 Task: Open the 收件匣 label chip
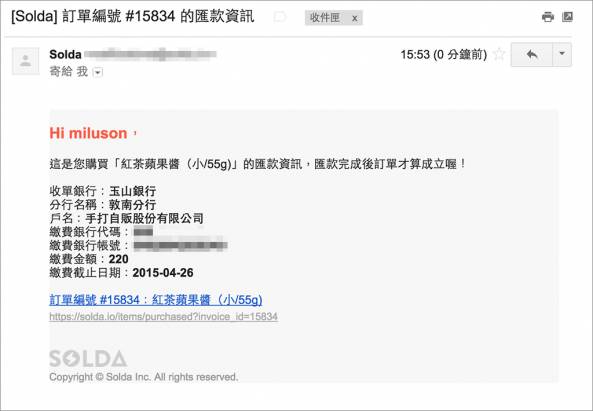(x=325, y=18)
